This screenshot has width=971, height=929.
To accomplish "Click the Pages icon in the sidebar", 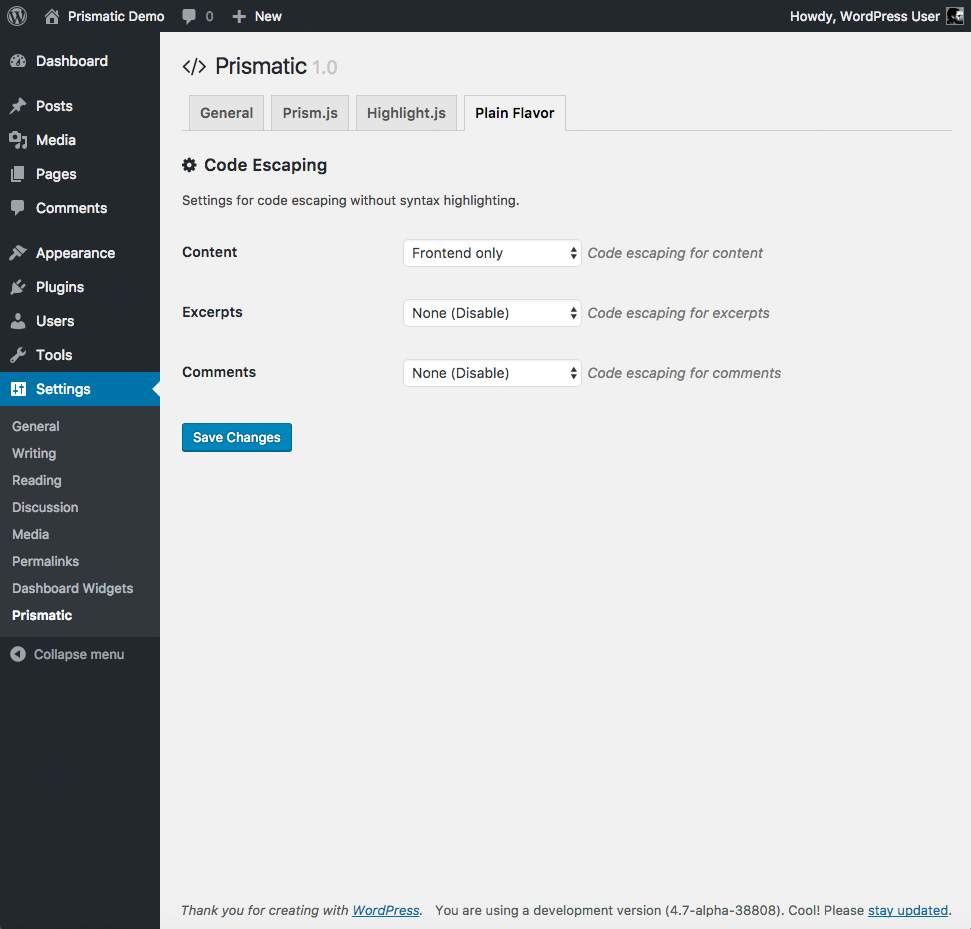I will pos(18,174).
